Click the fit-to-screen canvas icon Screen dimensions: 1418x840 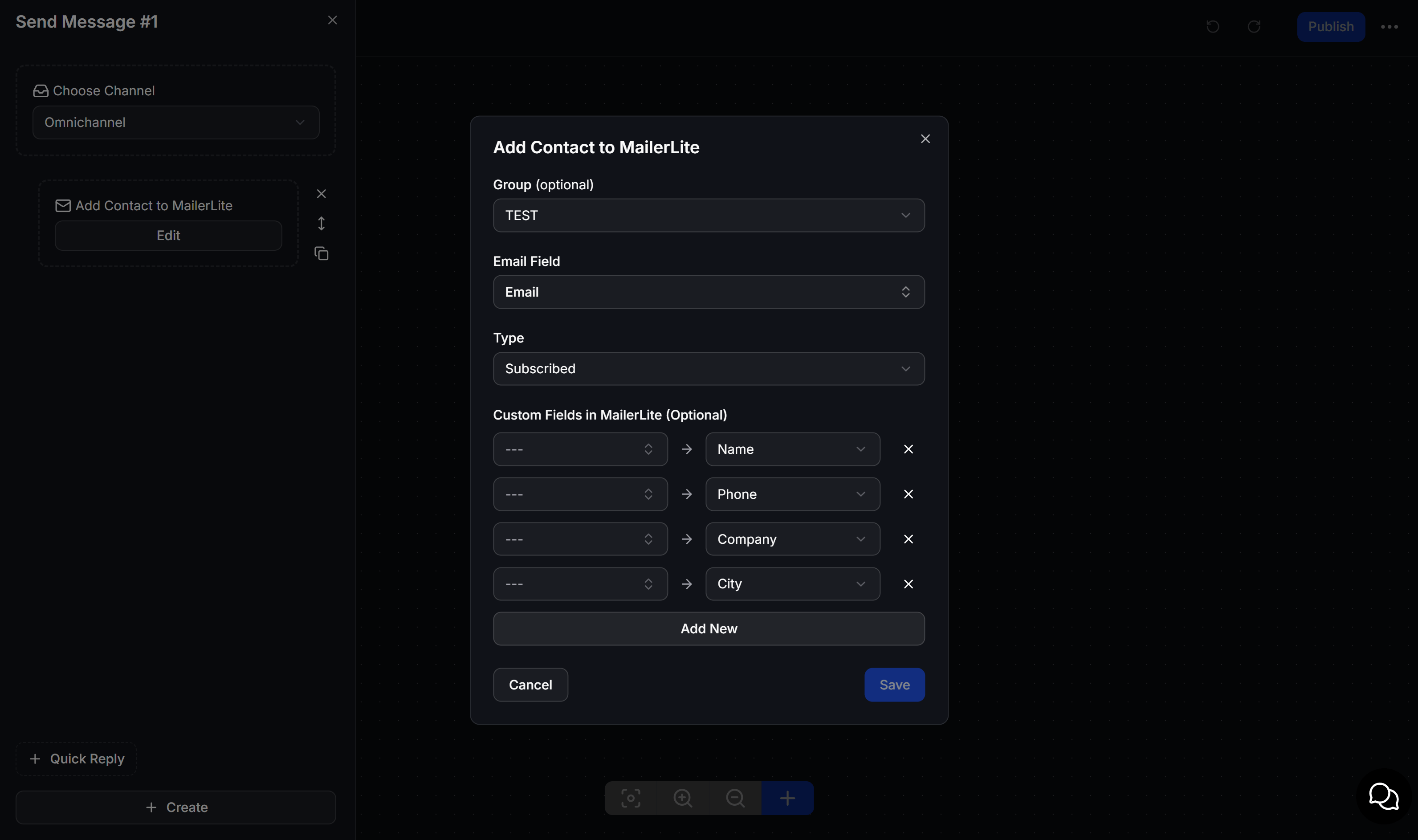click(x=630, y=798)
